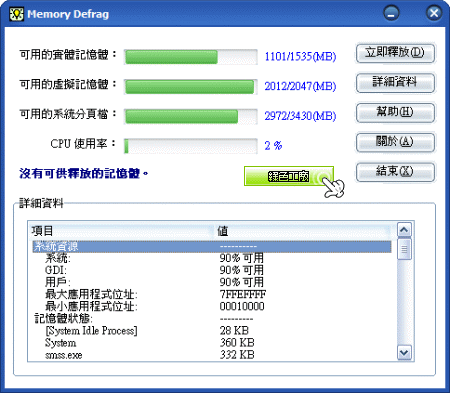Click the green 綠色工廠 banner link
Image resolution: width=450 pixels, height=393 pixels.
[x=289, y=176]
